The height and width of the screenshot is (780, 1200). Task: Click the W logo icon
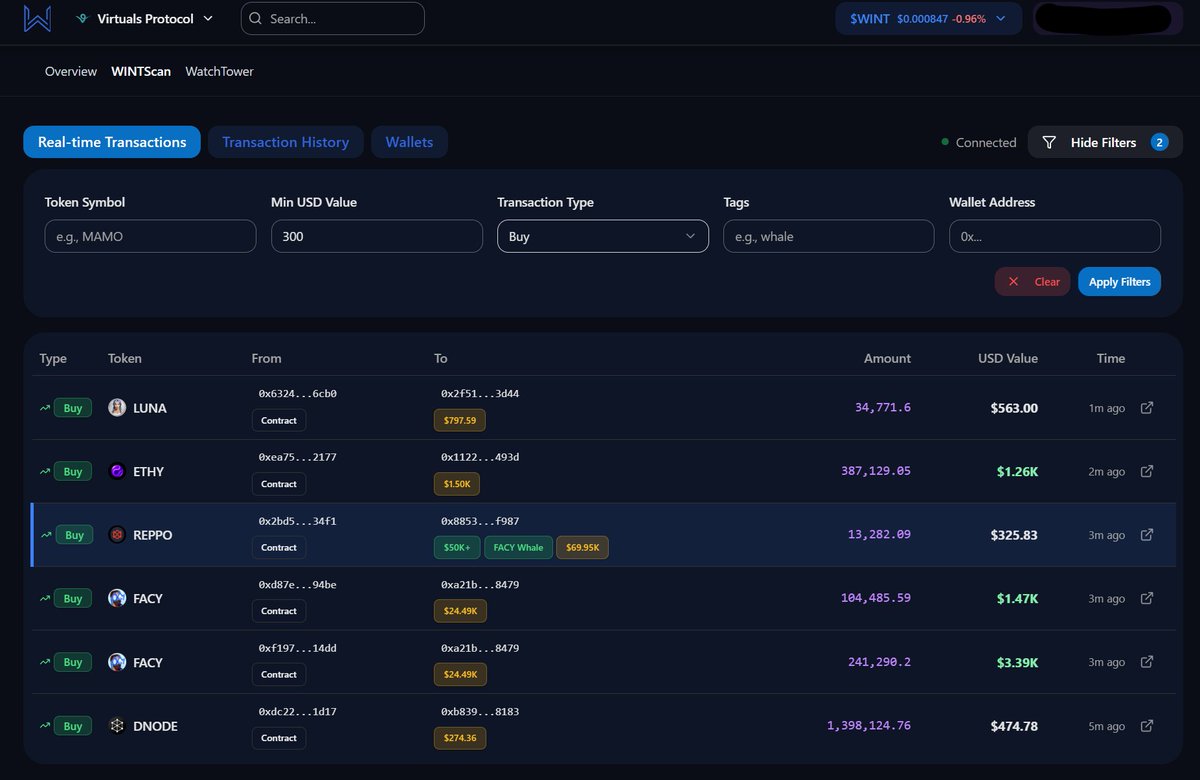[37, 18]
